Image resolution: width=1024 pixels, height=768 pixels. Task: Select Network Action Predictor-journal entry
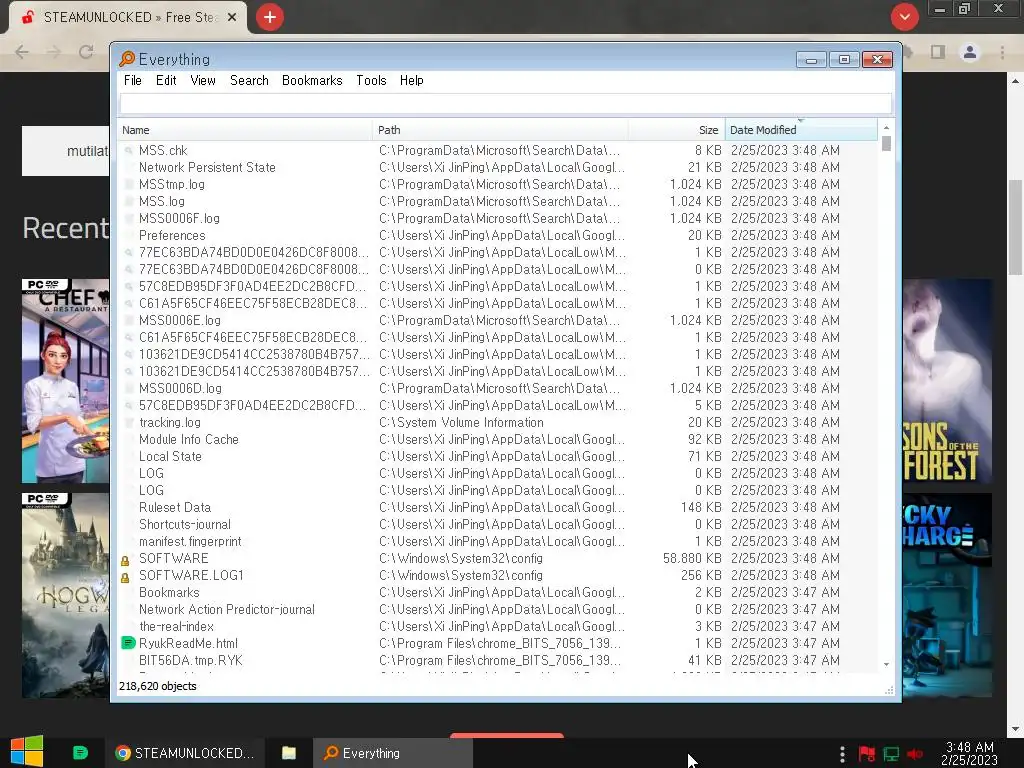point(227,609)
